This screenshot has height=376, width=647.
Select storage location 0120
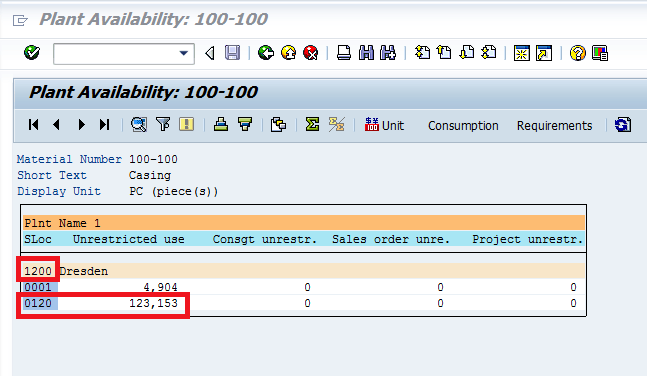(x=38, y=303)
